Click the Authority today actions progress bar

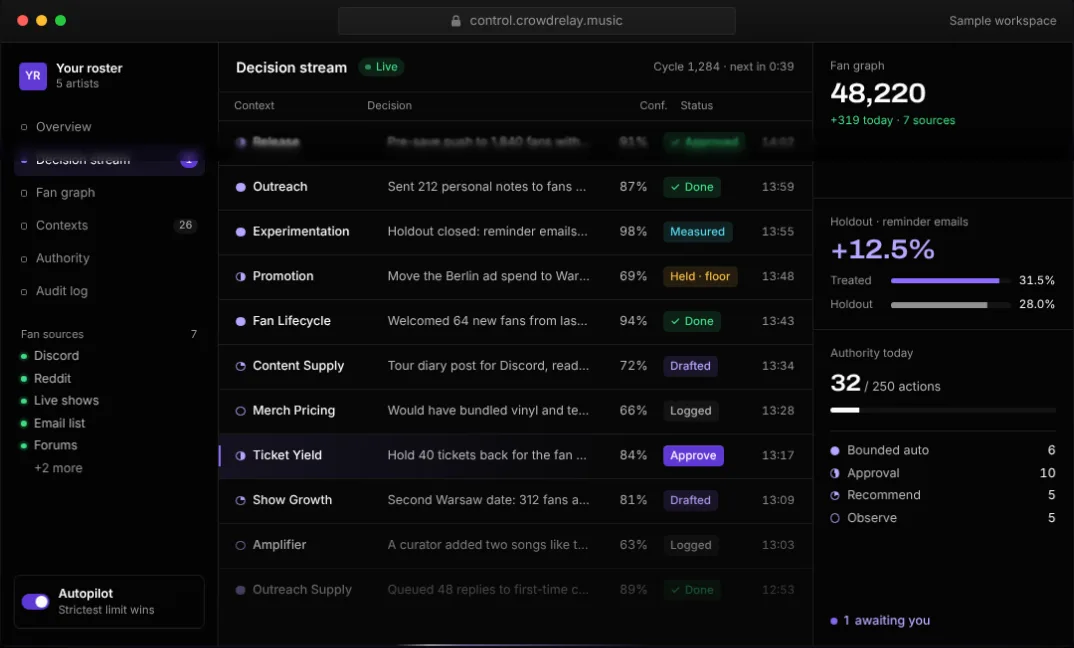942,410
